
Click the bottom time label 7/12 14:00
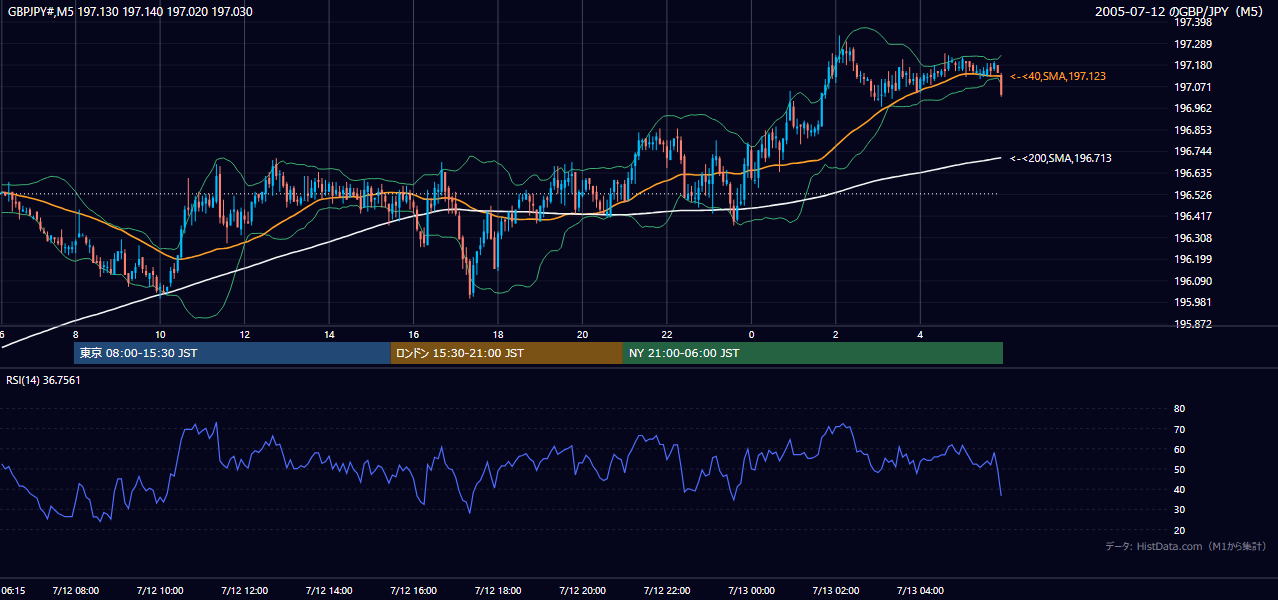[x=329, y=591]
